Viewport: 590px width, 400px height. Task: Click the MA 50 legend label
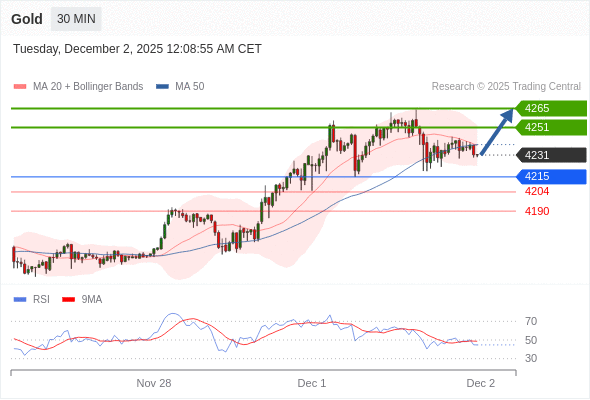coord(190,87)
